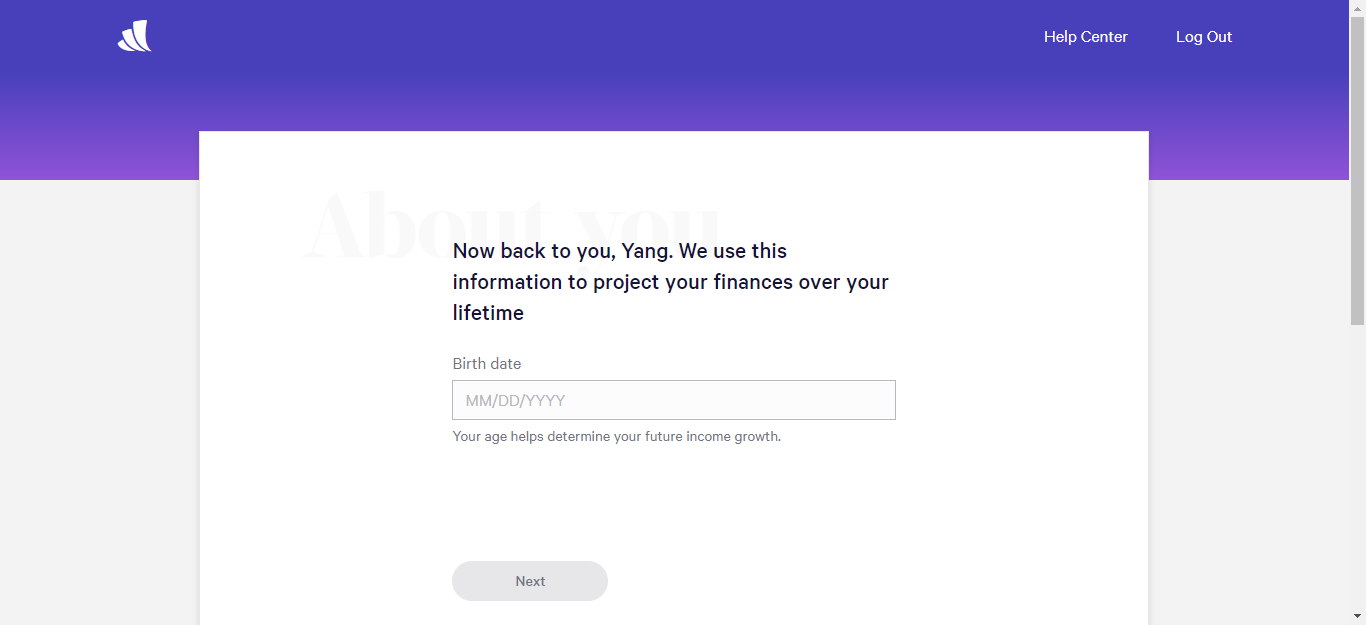Click the "Birth date" field label
The height and width of the screenshot is (625, 1366).
[487, 364]
